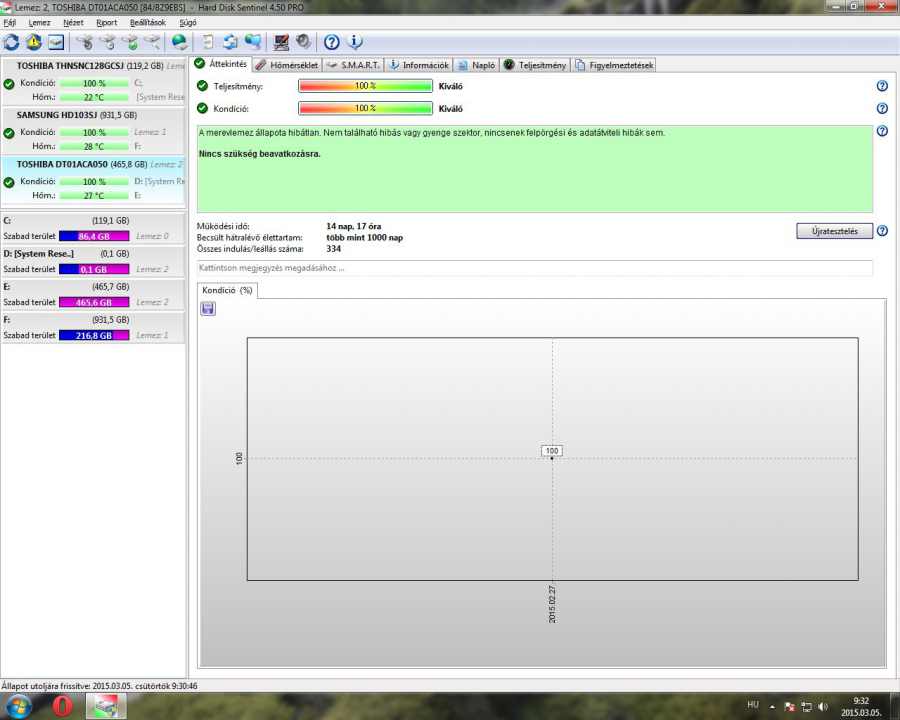The image size is (900, 720).
Task: Select the TOSHIBA DT01ACA050 disk
Action: click(93, 180)
